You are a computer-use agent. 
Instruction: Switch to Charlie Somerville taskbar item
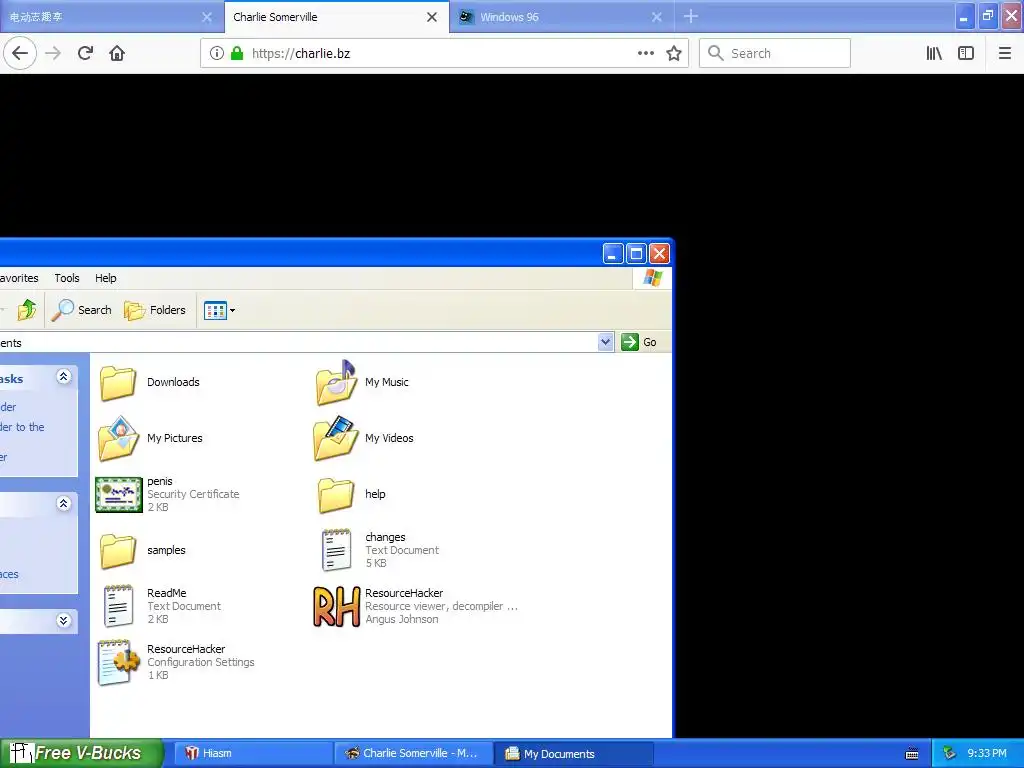coord(413,754)
